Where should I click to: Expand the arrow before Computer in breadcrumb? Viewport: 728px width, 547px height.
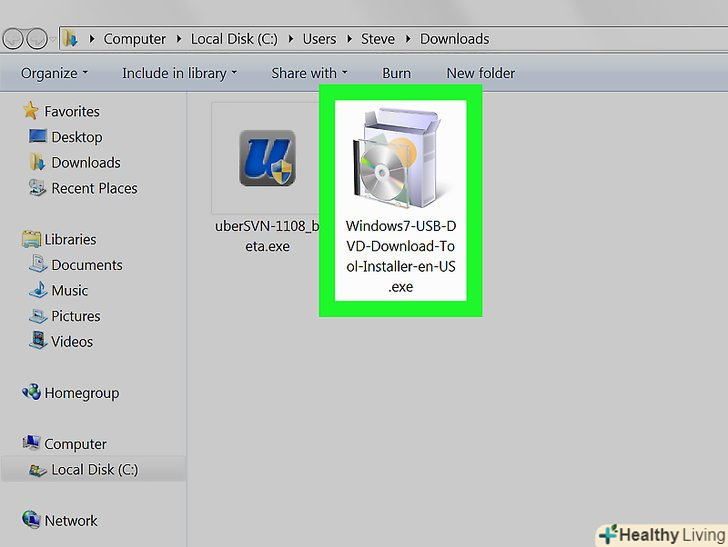[91, 39]
